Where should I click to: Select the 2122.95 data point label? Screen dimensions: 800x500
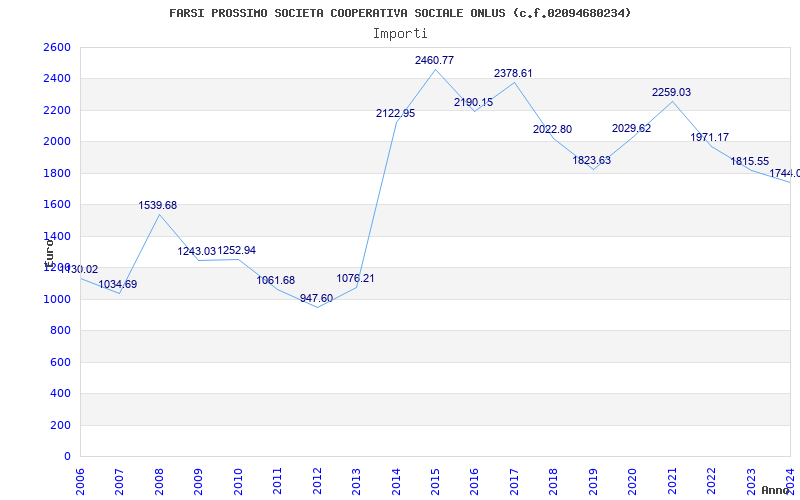[x=395, y=114]
